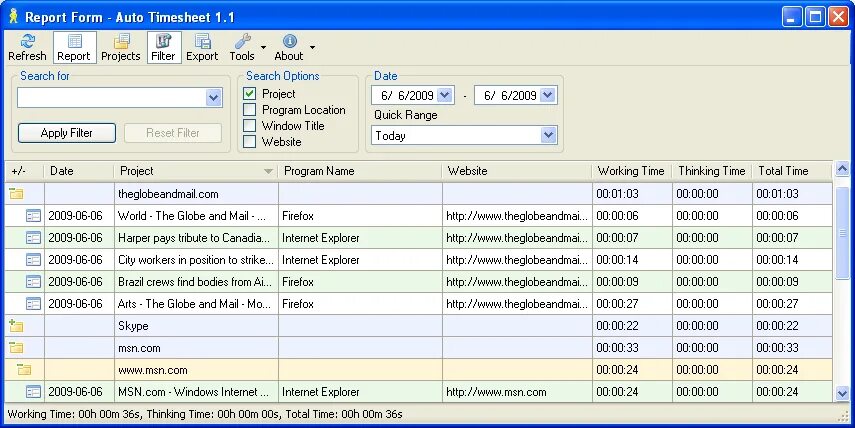
Task: Click entry icon for World - The Globe row
Action: click(x=33, y=216)
